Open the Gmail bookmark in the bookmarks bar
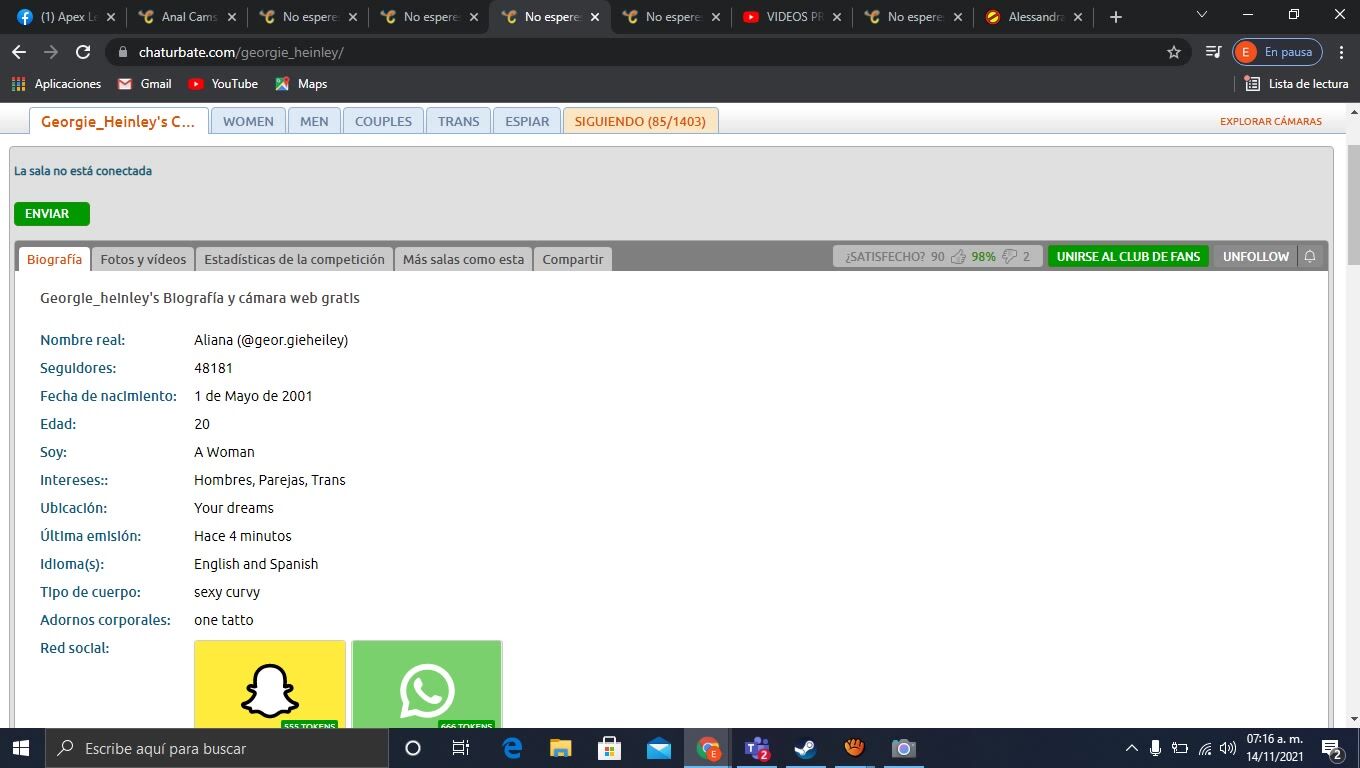 click(145, 84)
